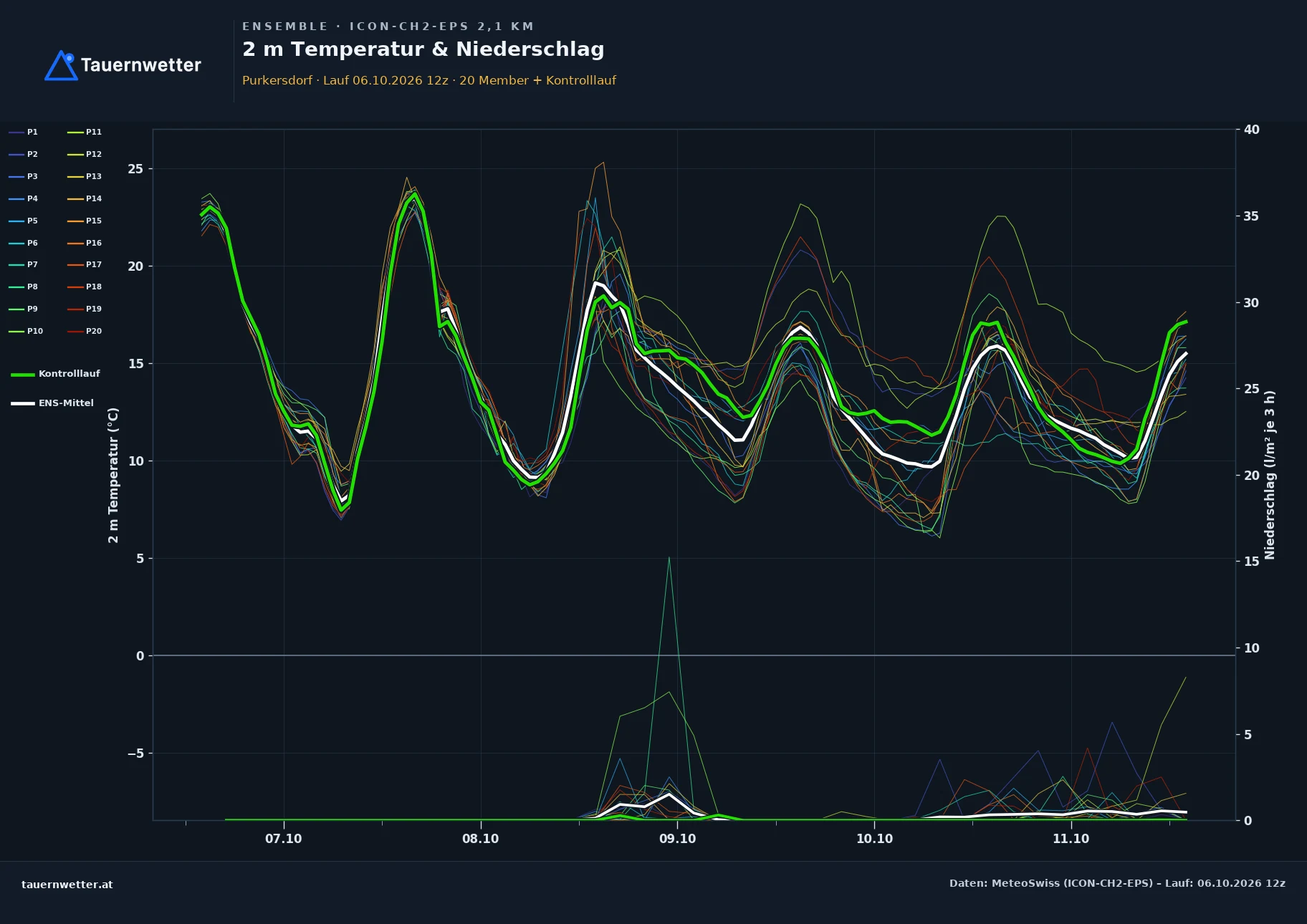Click legend entry P11

[x=85, y=132]
